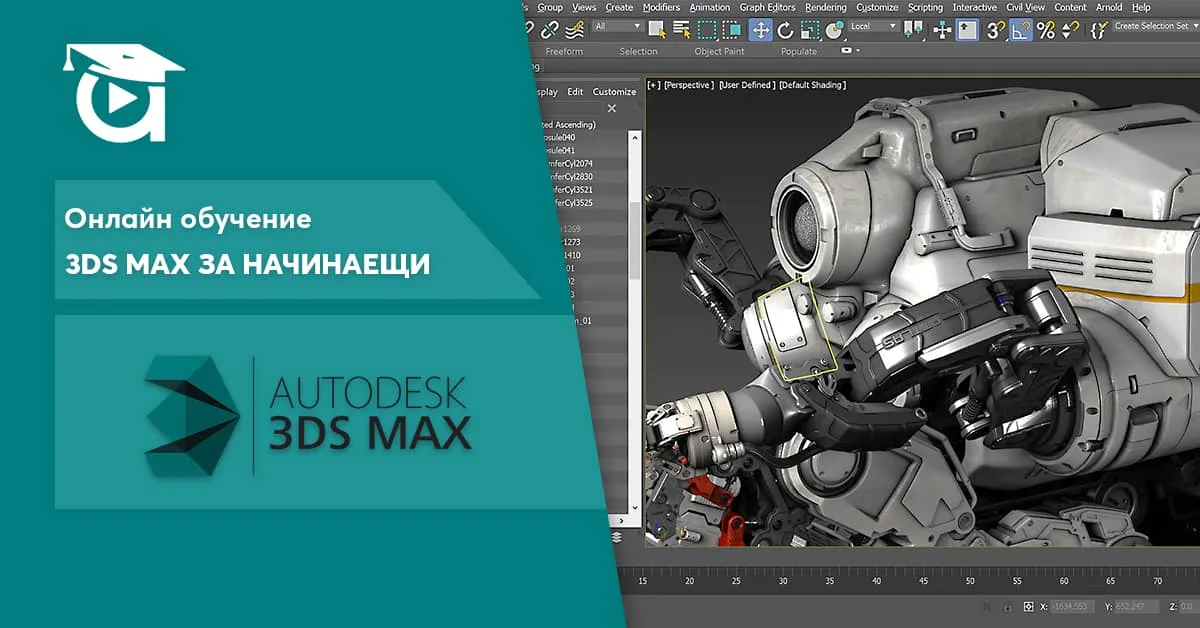
Task: Open the Rendering menu
Action: point(826,7)
